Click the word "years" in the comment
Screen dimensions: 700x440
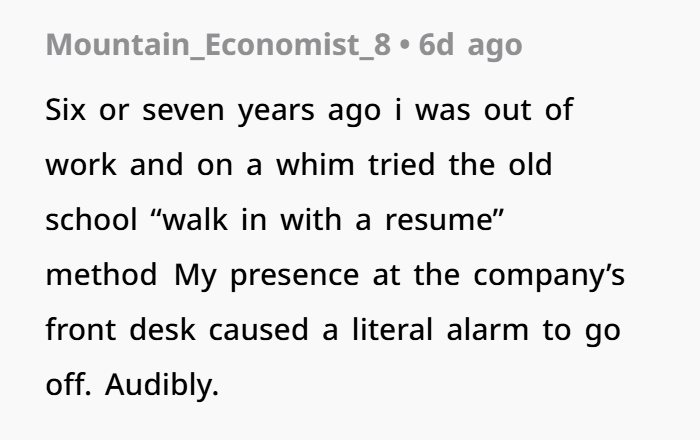[276, 111]
